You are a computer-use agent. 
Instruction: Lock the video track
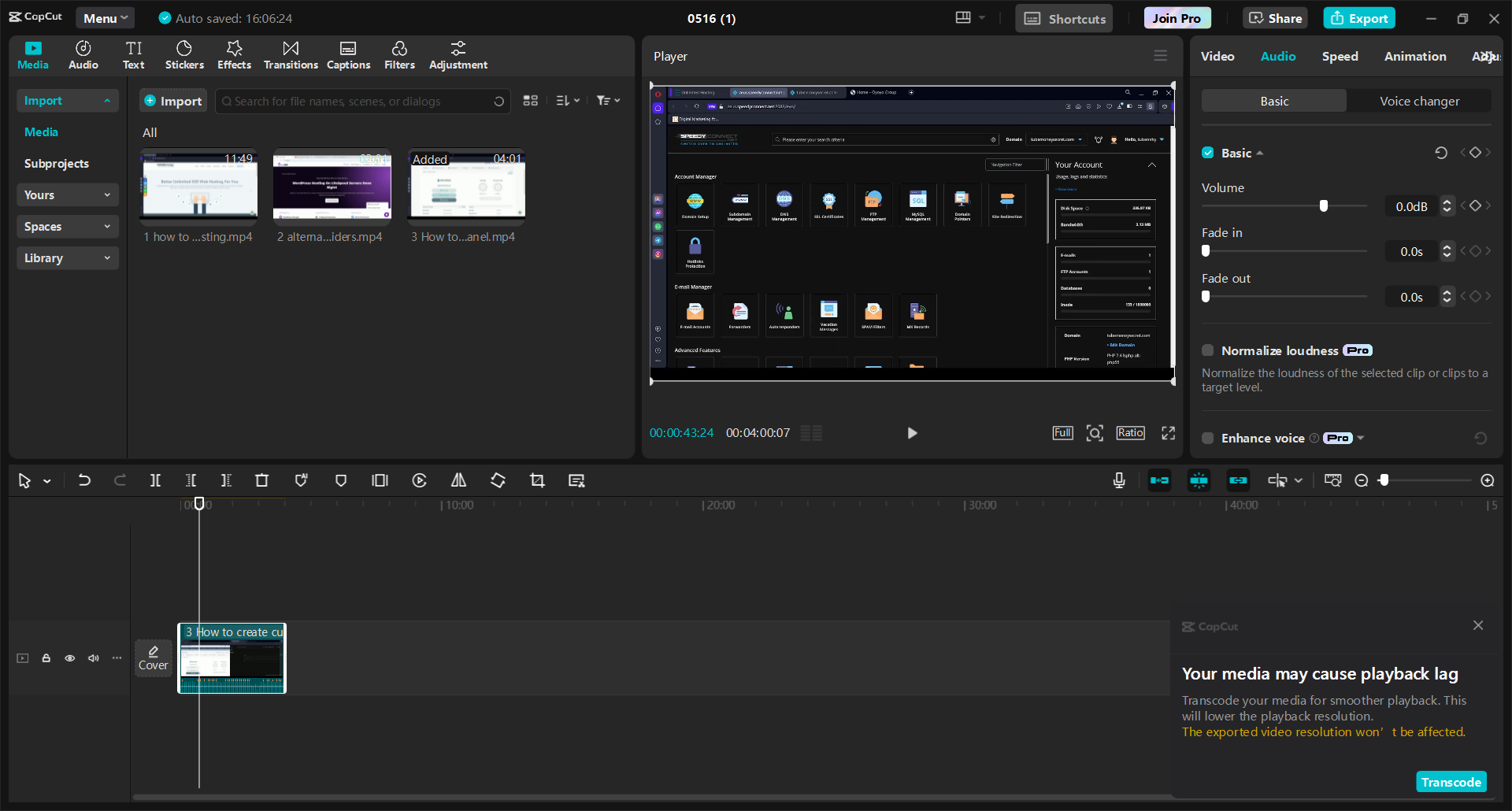click(x=46, y=658)
